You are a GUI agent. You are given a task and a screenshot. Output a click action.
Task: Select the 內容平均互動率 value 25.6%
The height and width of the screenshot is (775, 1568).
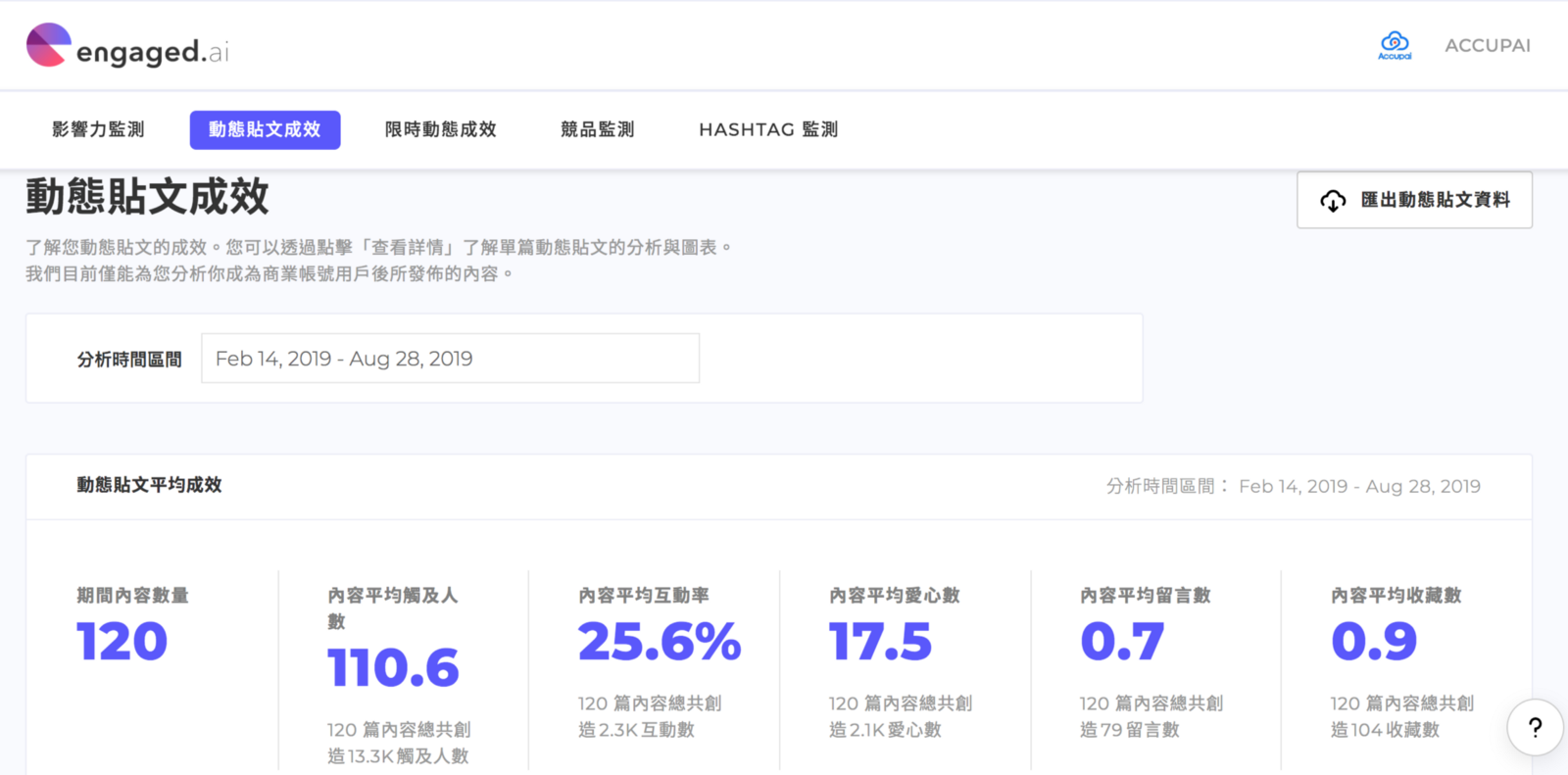click(x=659, y=643)
